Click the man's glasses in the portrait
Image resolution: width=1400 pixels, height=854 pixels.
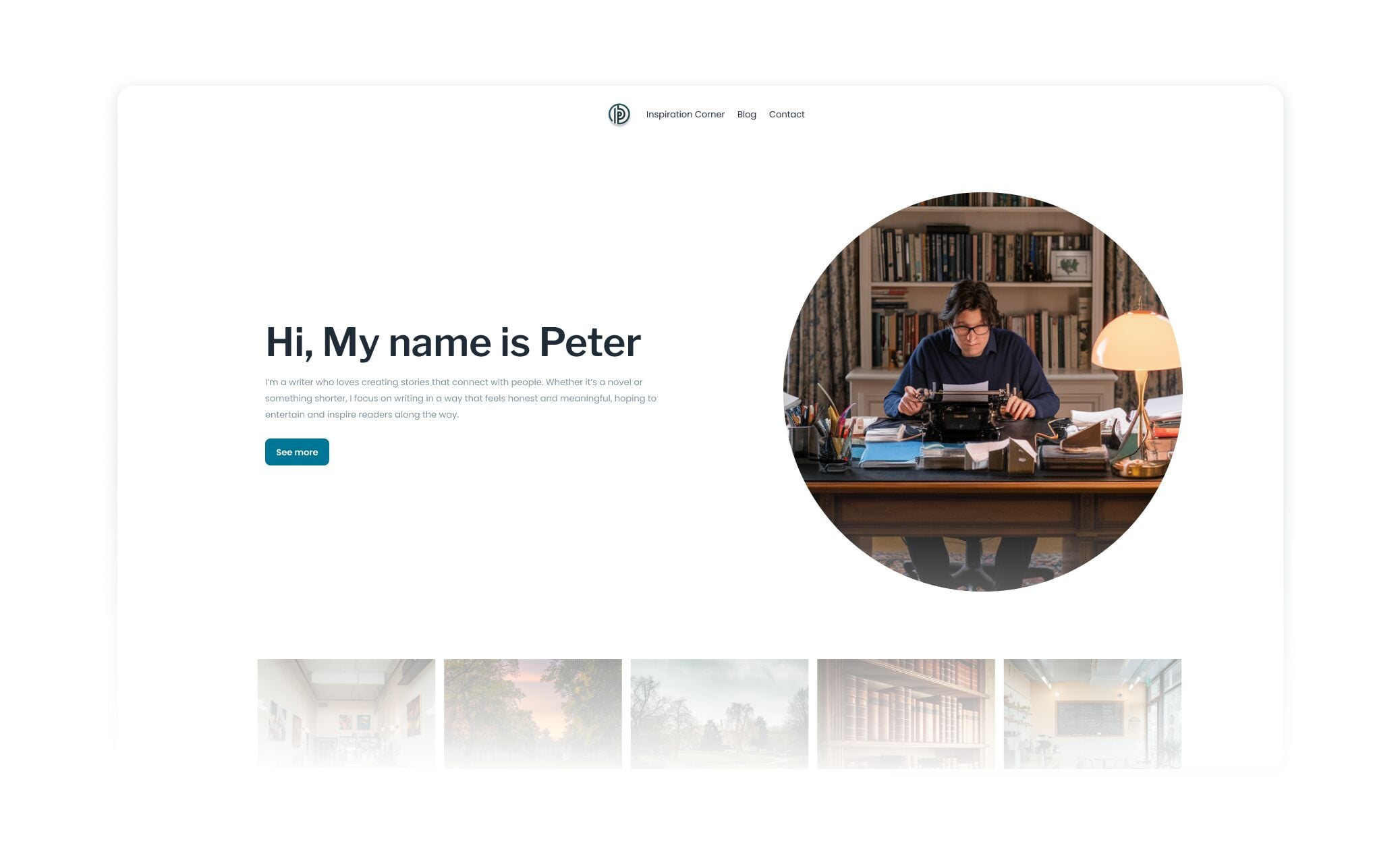[x=972, y=330]
